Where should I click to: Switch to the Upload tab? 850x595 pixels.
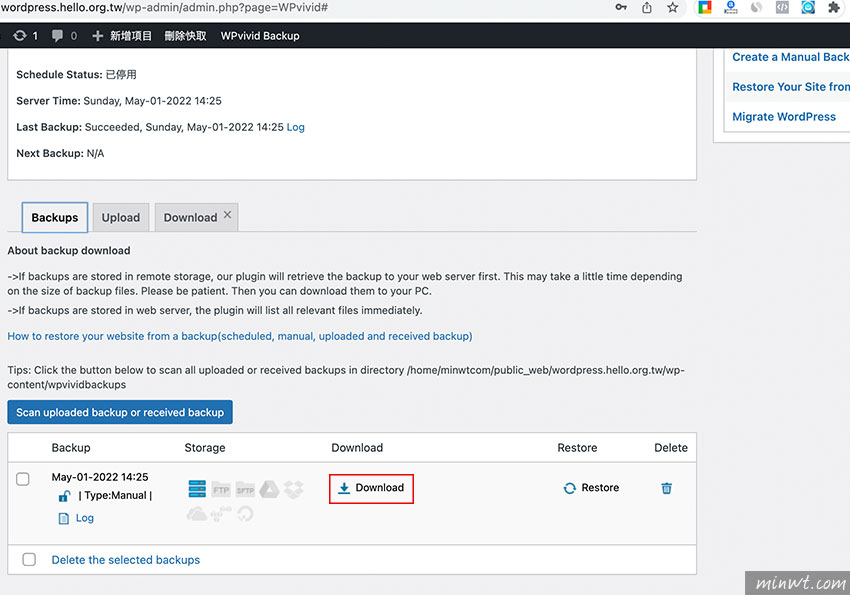click(x=121, y=217)
